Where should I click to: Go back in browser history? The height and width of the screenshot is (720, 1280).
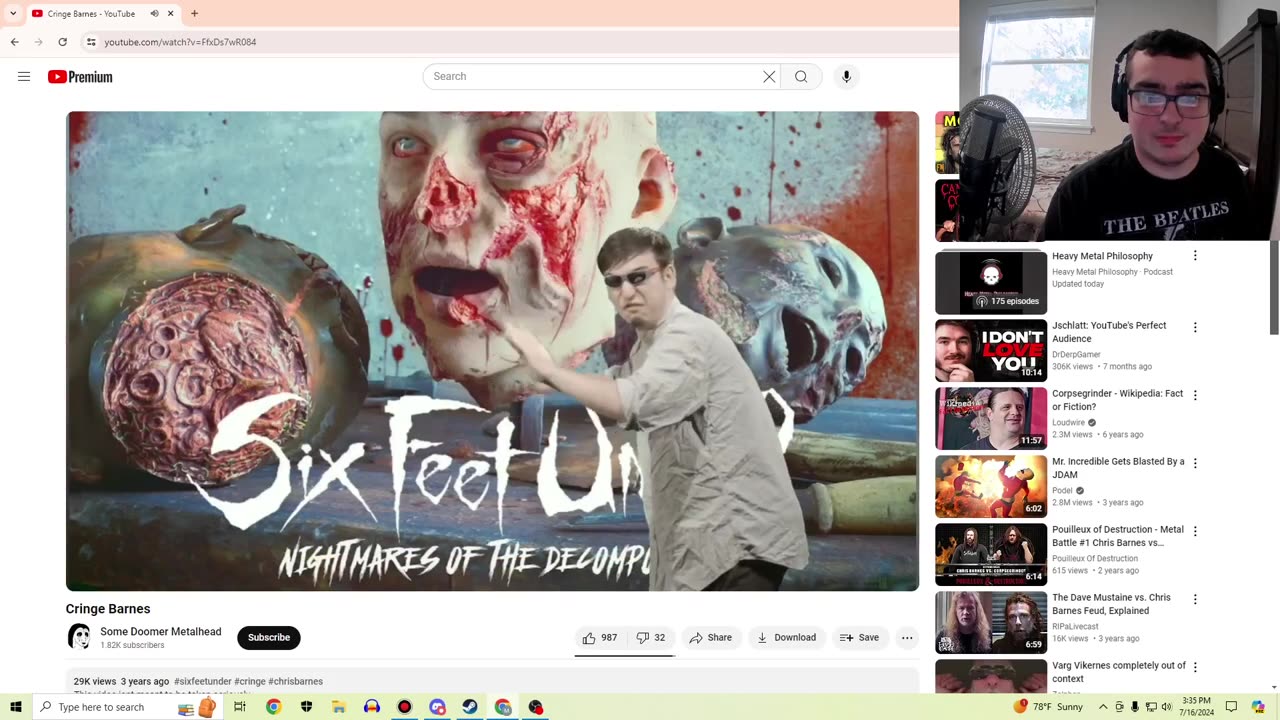tap(14, 42)
